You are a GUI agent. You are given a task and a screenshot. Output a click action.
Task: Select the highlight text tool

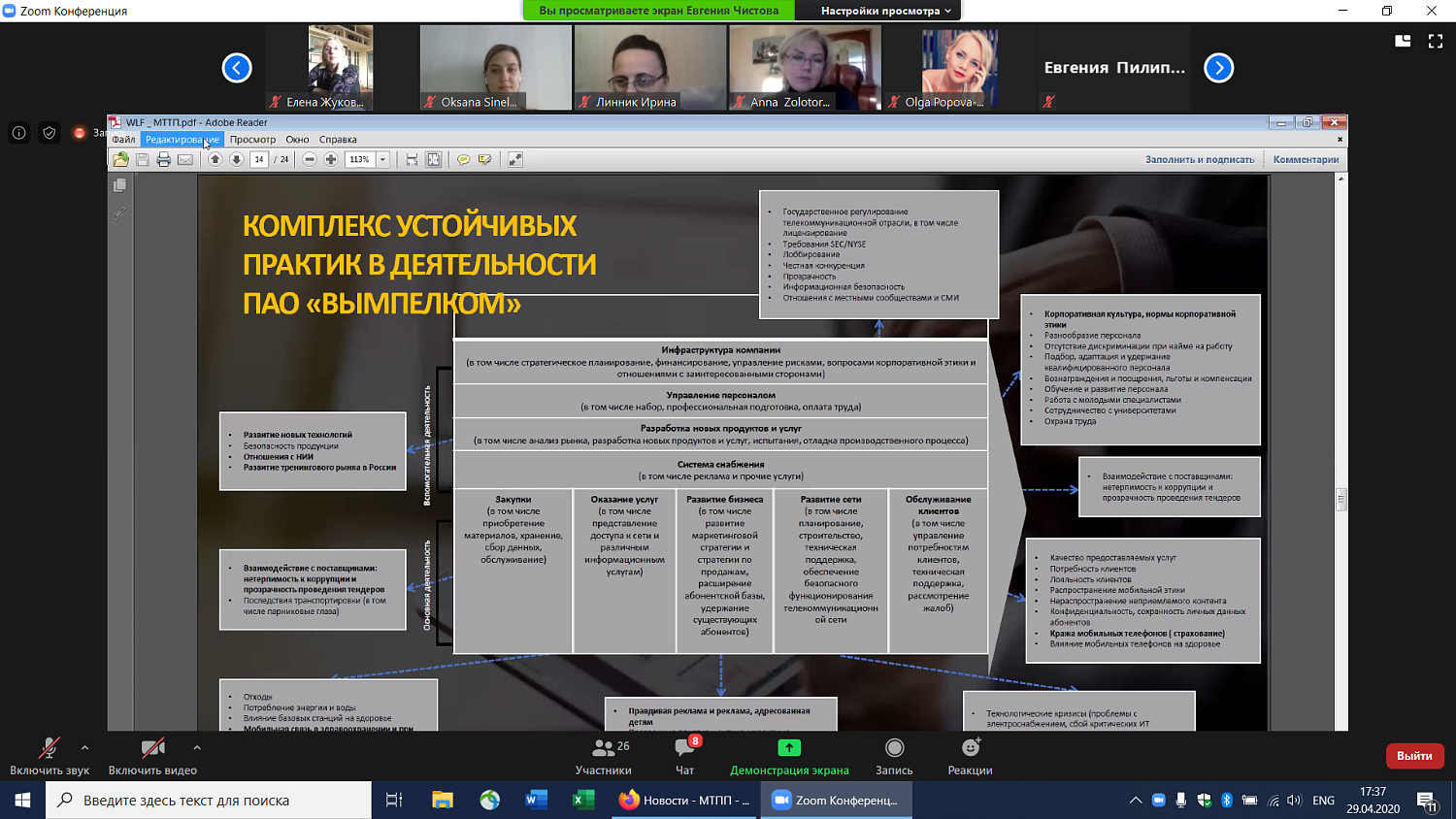(484, 159)
